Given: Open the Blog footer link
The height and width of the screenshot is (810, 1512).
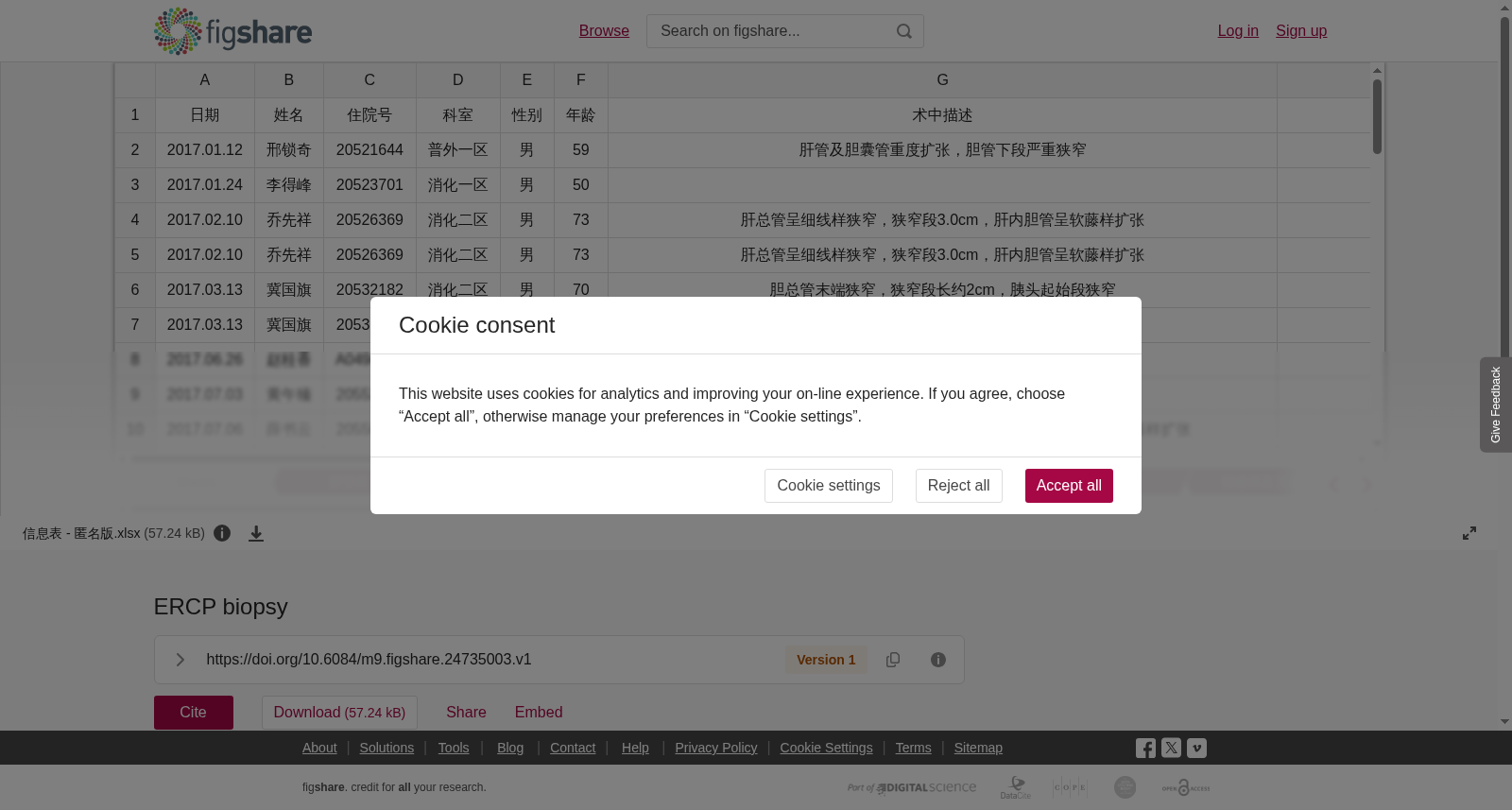Looking at the screenshot, I should coord(510,748).
